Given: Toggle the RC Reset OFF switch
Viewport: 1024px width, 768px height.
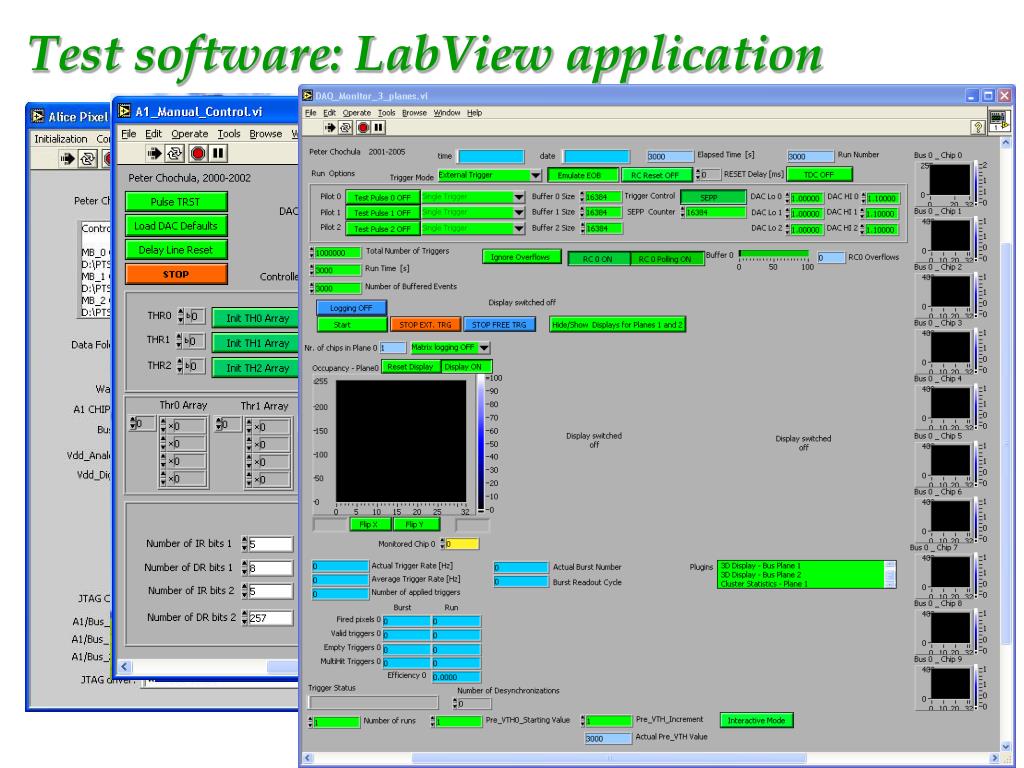Looking at the screenshot, I should tap(655, 175).
